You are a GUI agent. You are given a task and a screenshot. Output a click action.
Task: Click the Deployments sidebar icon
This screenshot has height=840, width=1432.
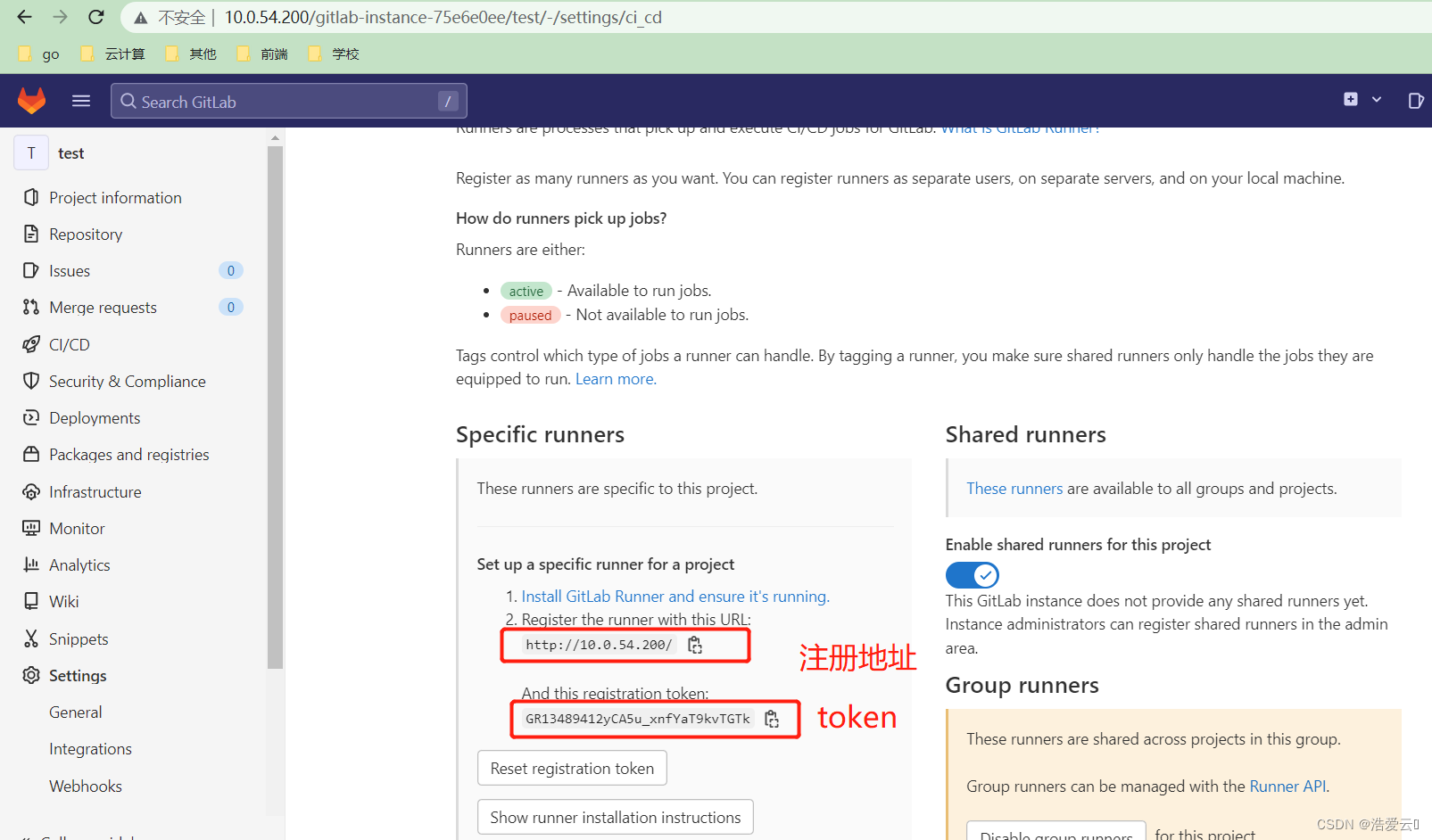point(31,417)
